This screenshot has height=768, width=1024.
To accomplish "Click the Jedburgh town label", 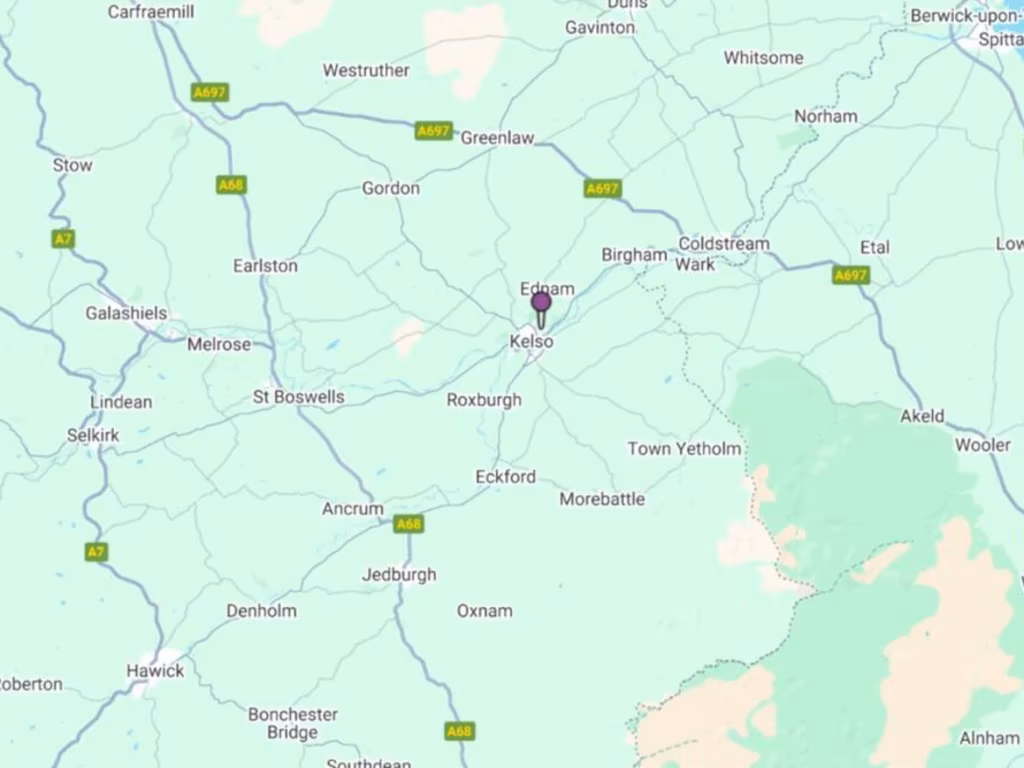I will tap(399, 575).
